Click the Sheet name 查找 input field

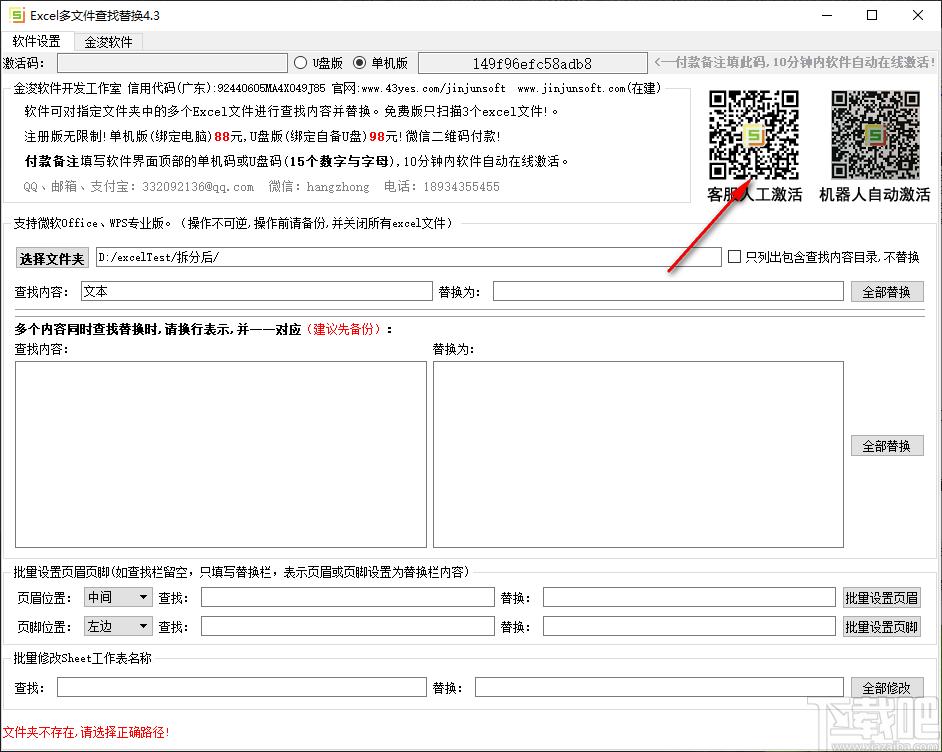242,687
